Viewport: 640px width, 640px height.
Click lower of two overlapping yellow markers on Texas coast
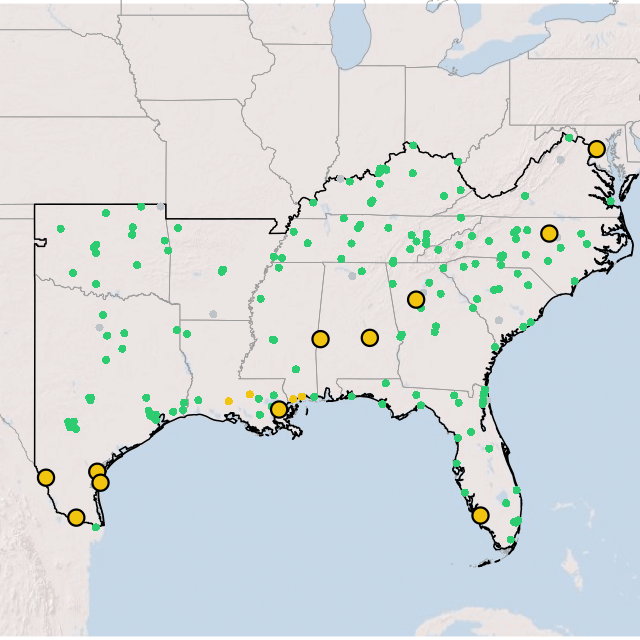[100, 483]
